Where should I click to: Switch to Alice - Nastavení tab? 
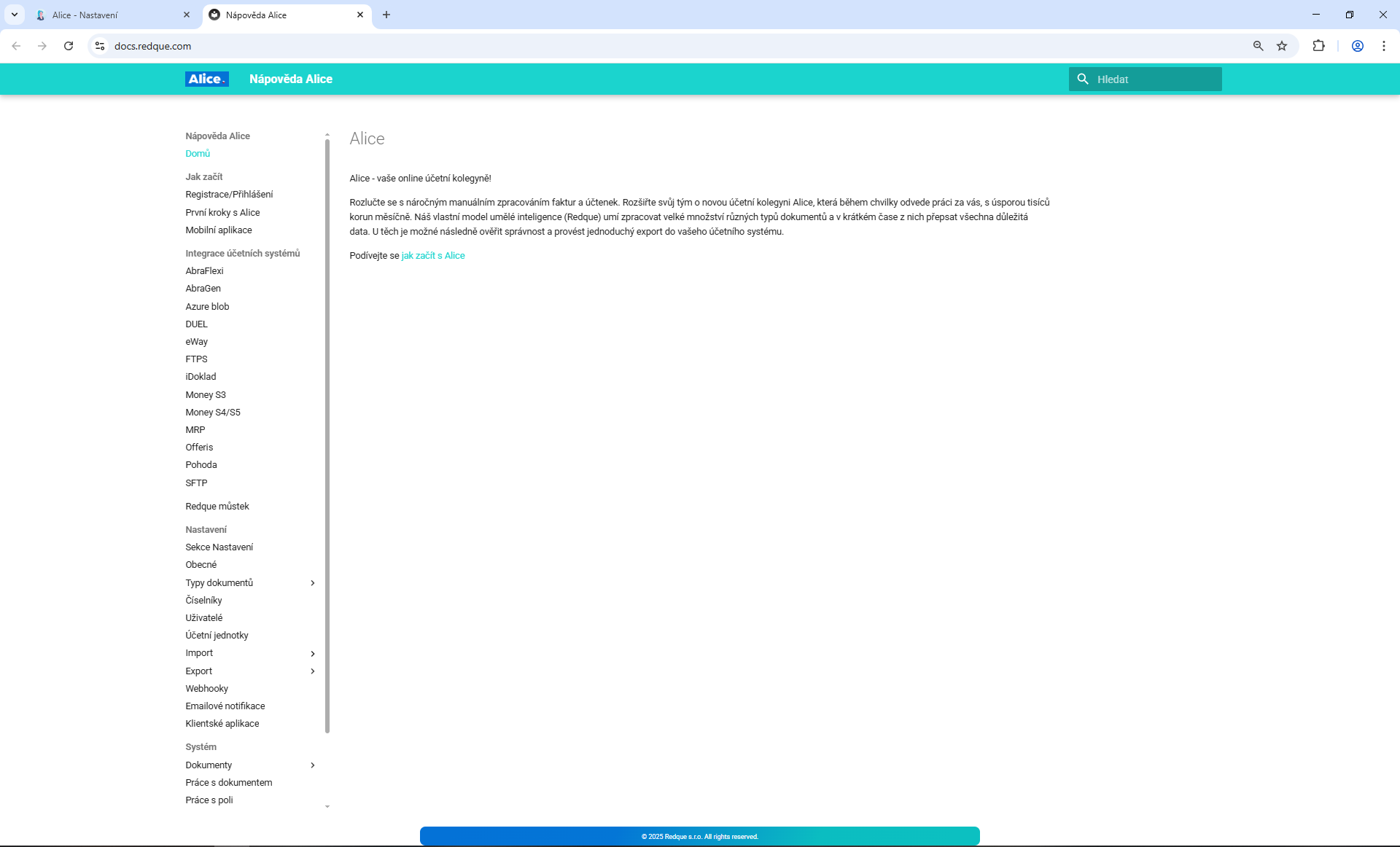(113, 15)
